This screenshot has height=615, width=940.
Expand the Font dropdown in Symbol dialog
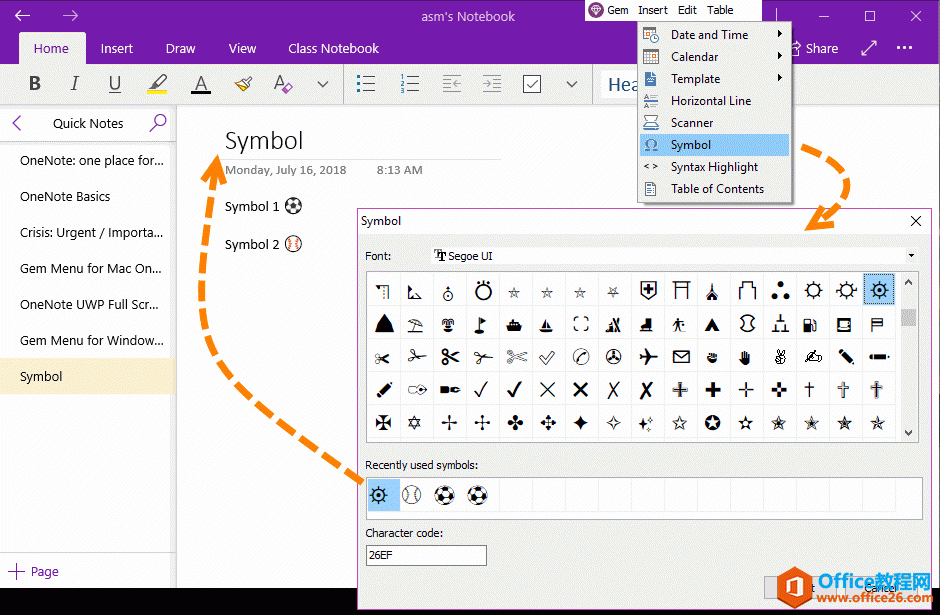pyautogui.click(x=911, y=256)
